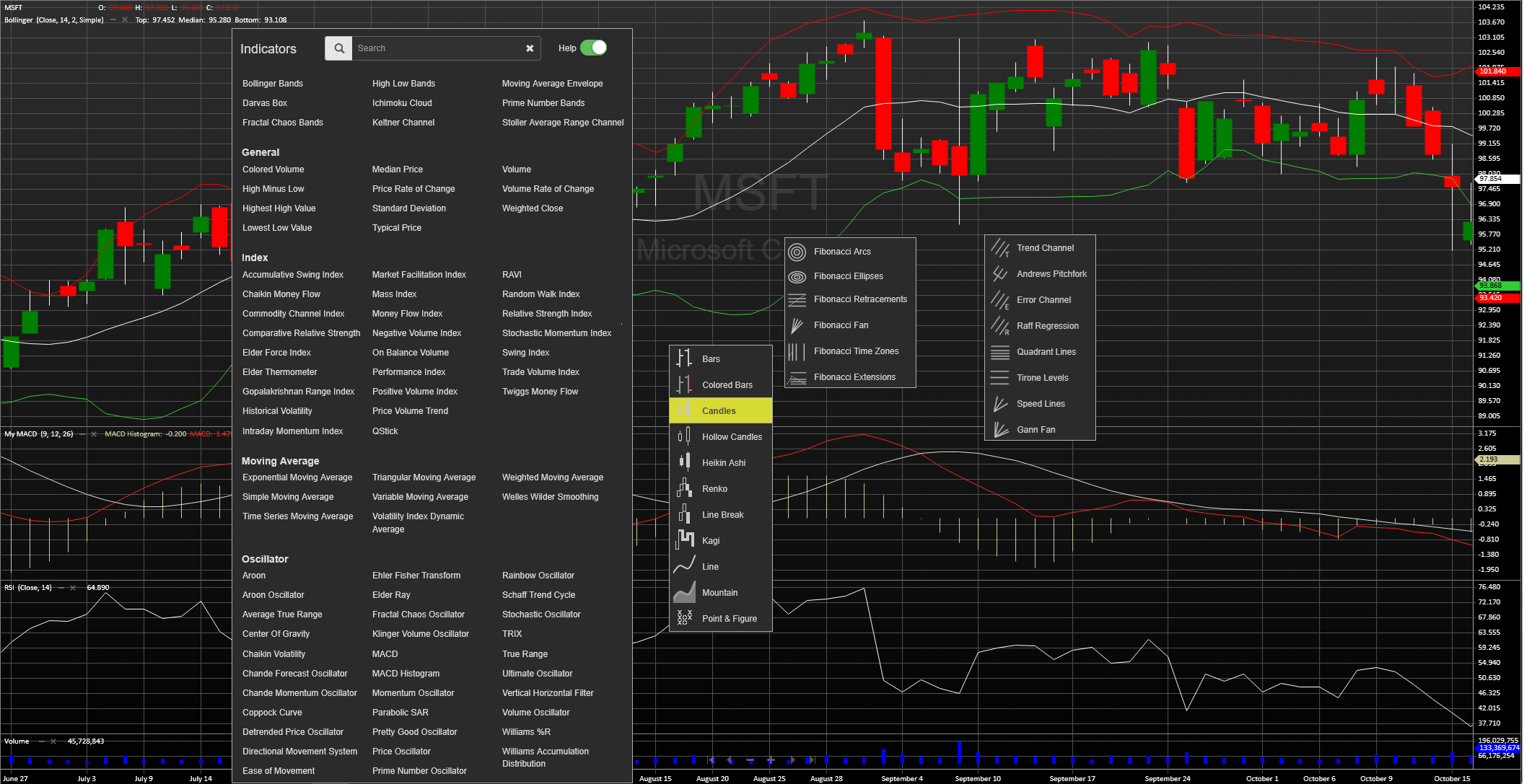Add Stochastic Oscillator indicator
Image resolution: width=1524 pixels, height=784 pixels.
pyautogui.click(x=541, y=615)
